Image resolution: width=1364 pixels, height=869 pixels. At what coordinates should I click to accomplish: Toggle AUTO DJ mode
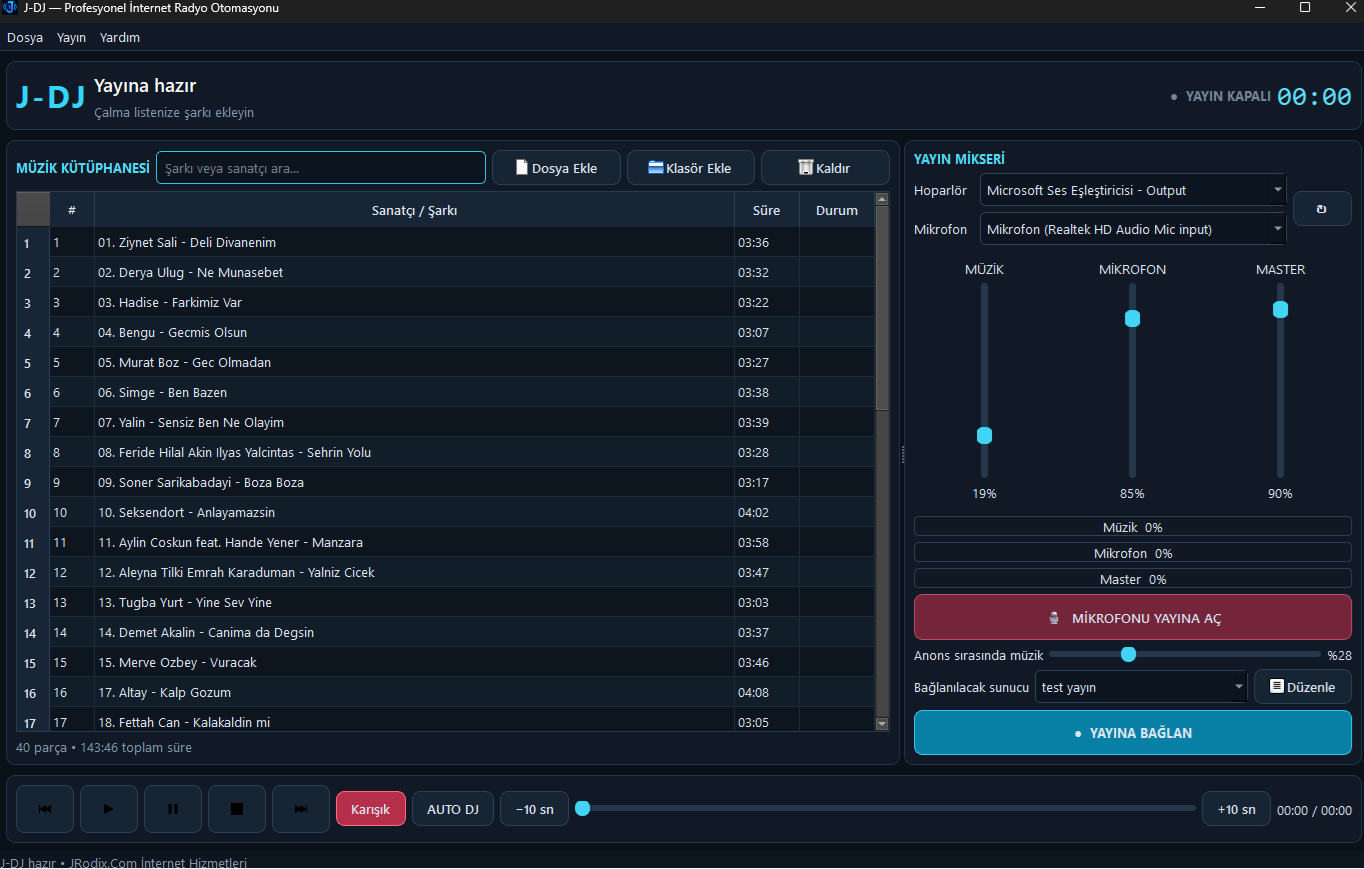click(453, 809)
